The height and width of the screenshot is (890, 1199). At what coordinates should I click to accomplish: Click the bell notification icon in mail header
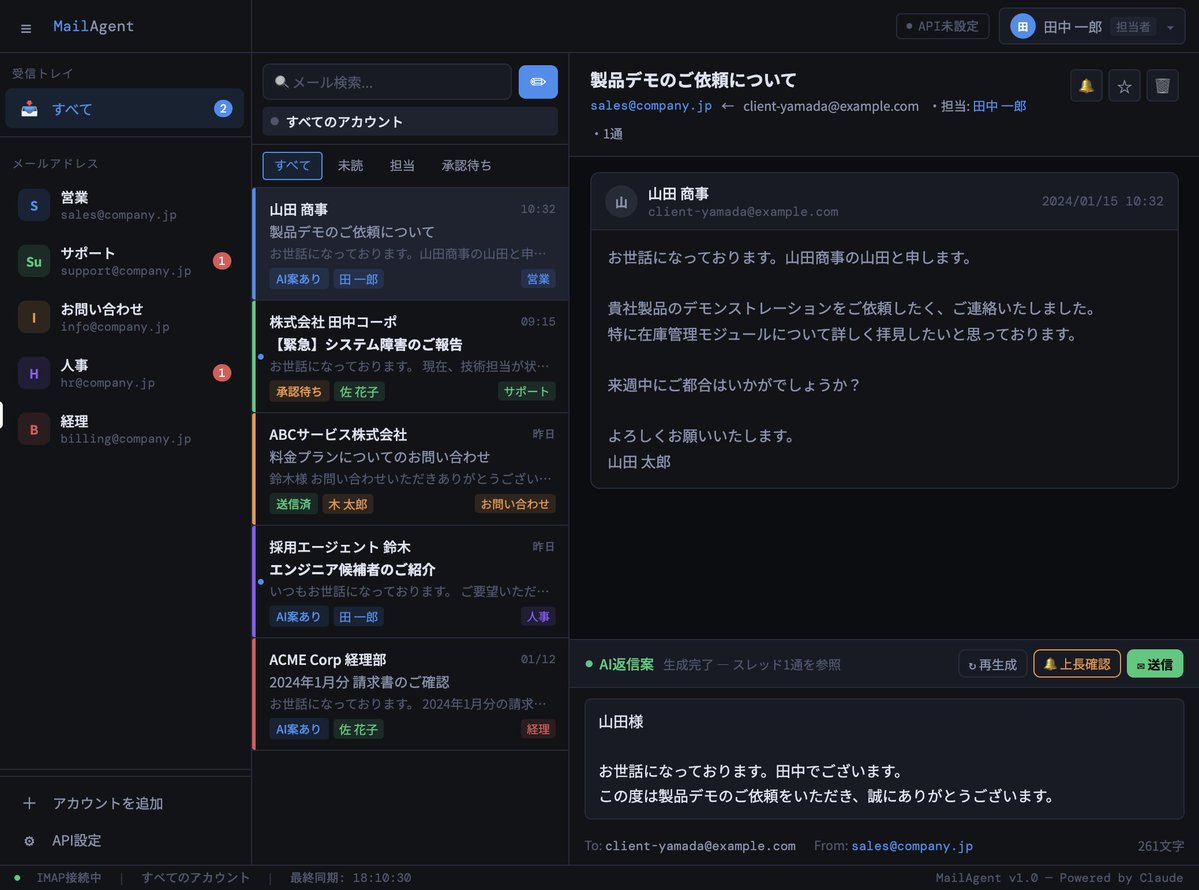click(1086, 86)
